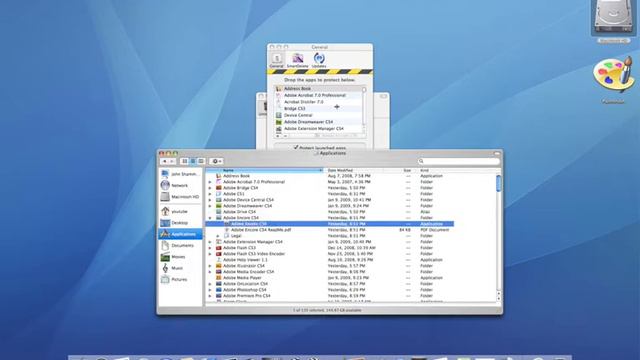Screen dimensions: 640x360
Task: Open Desktop in the Finder sidebar
Action: pos(180,223)
